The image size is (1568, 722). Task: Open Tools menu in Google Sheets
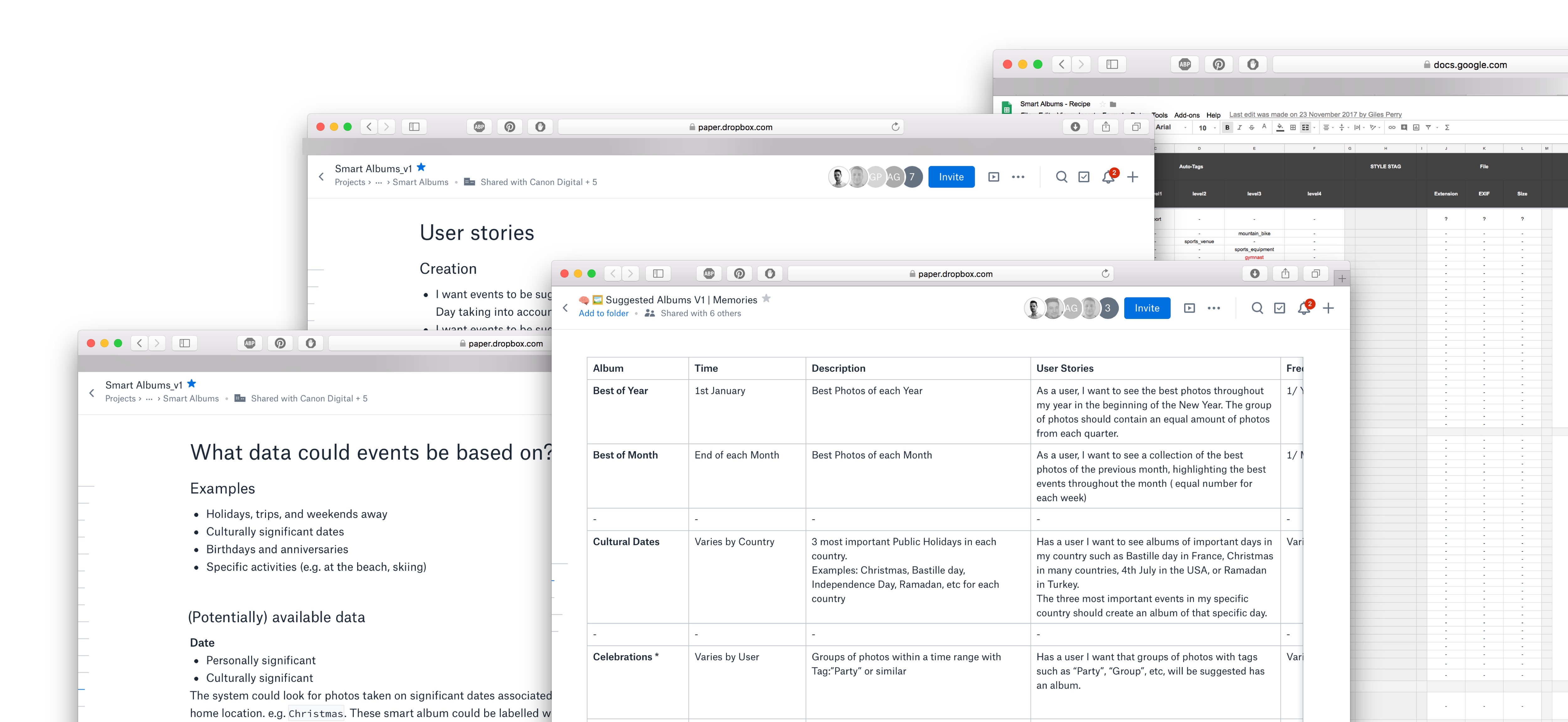[x=1160, y=115]
